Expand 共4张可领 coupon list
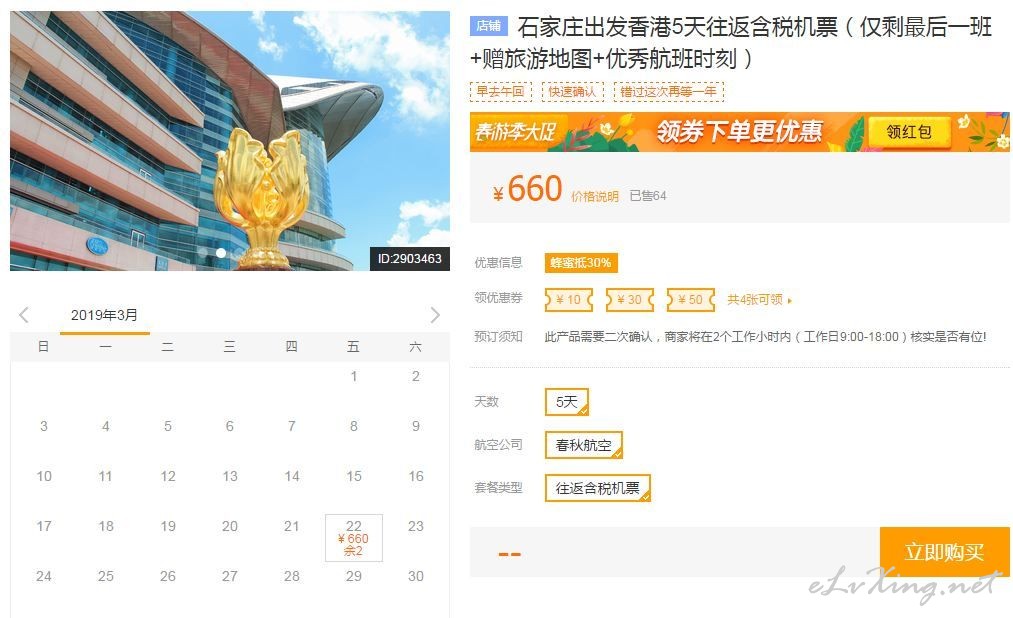The height and width of the screenshot is (618, 1013). click(759, 300)
